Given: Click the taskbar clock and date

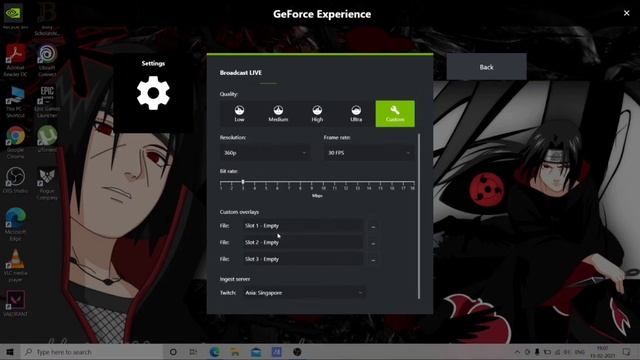Looking at the screenshot, I should 603,352.
